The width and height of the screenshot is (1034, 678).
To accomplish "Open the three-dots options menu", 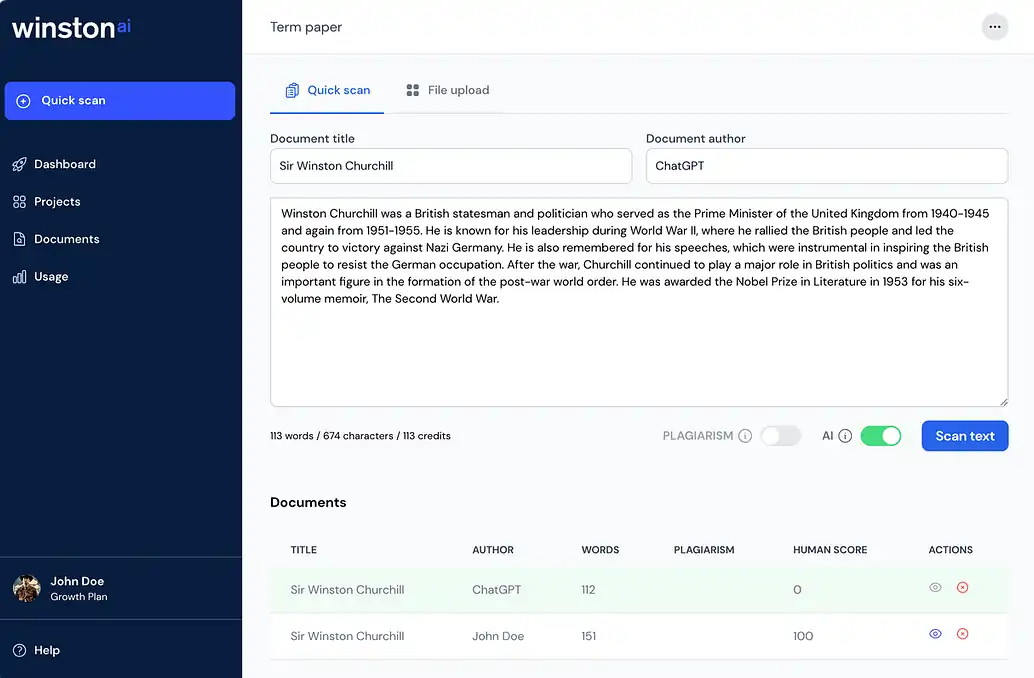I will click(x=994, y=27).
